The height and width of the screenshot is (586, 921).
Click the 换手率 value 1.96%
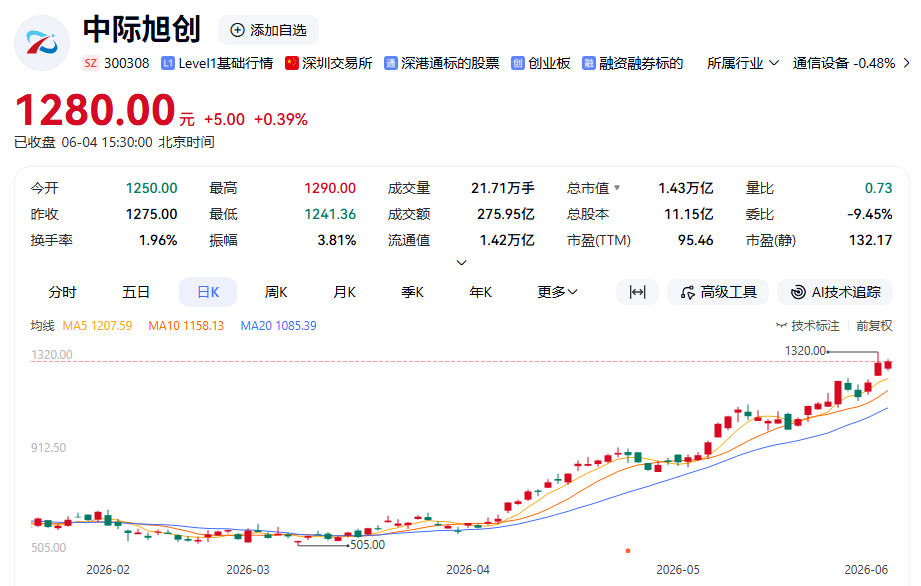click(158, 240)
